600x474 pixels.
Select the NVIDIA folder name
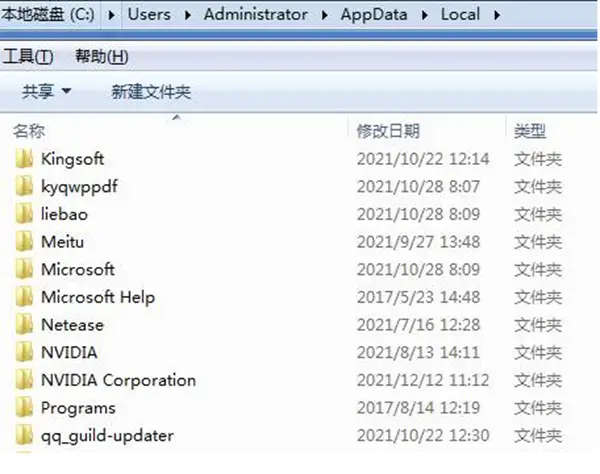[x=69, y=352]
